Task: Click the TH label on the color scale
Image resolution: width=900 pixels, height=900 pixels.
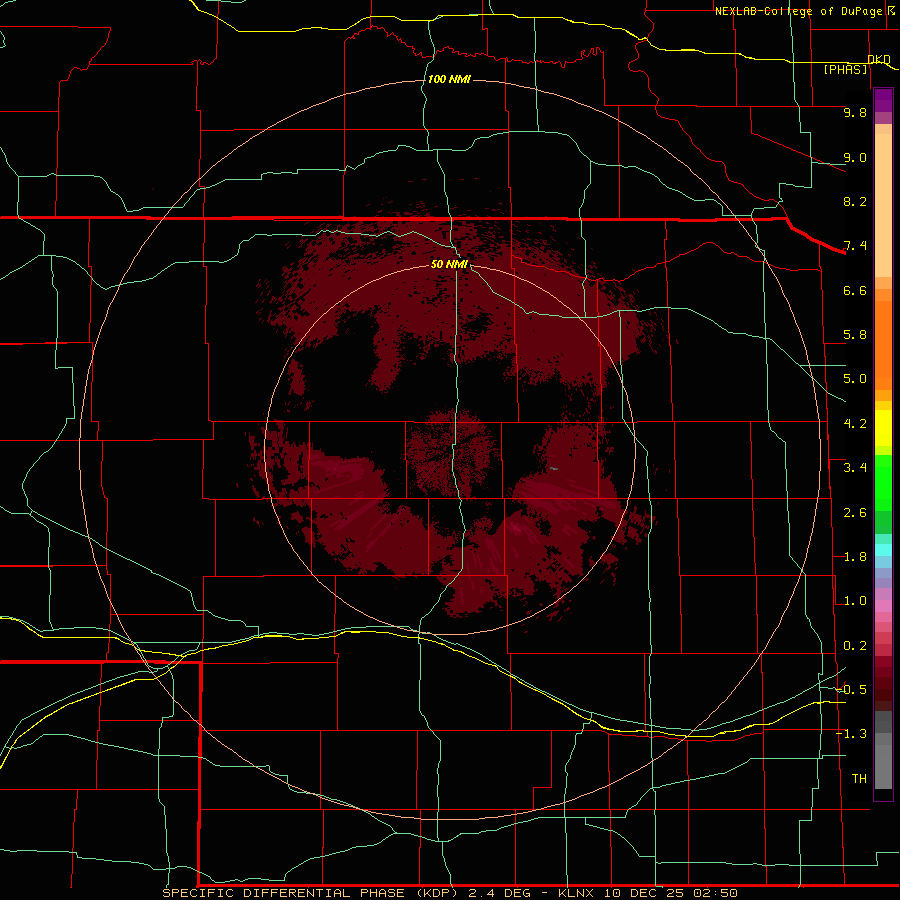Action: tap(859, 779)
